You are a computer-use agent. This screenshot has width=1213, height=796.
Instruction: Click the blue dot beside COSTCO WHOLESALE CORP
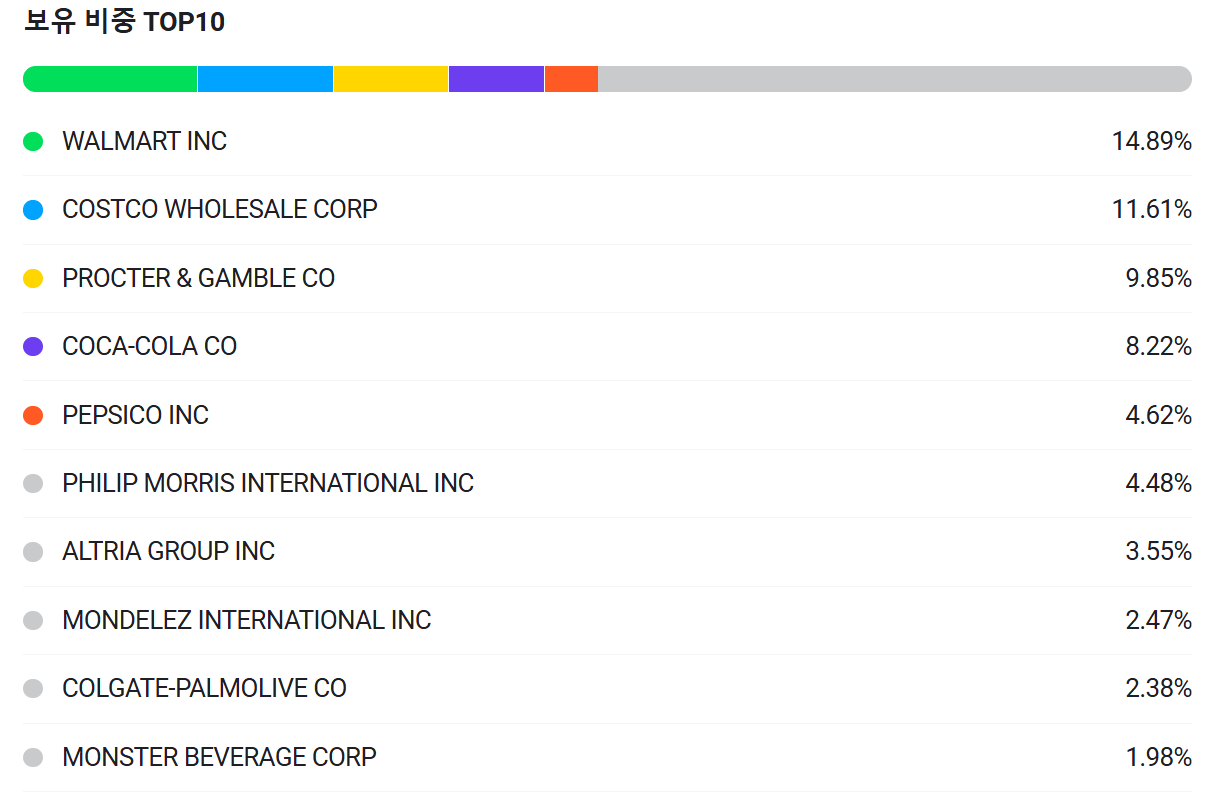[33, 210]
